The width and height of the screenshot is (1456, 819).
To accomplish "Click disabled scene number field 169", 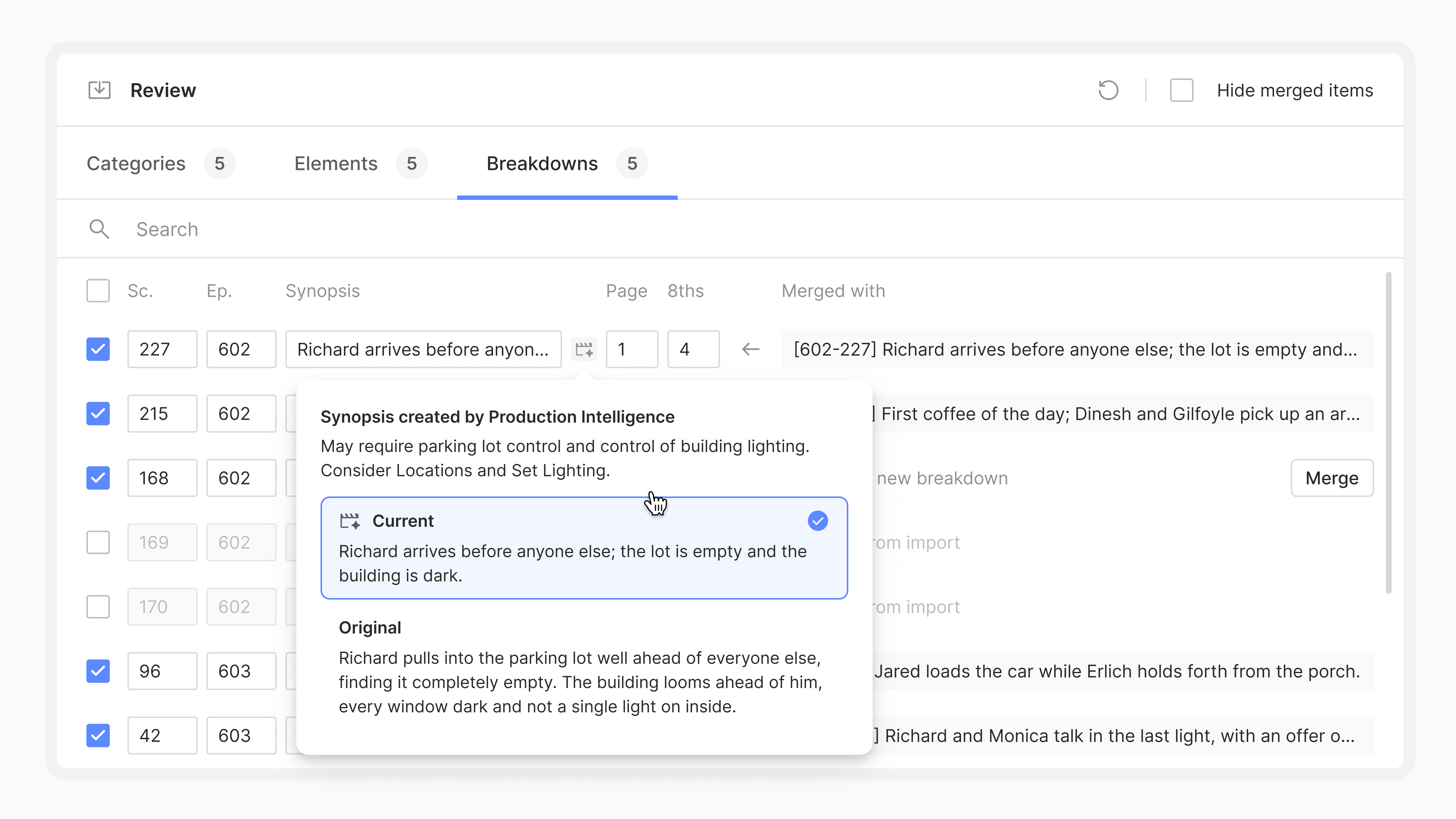I will [162, 543].
